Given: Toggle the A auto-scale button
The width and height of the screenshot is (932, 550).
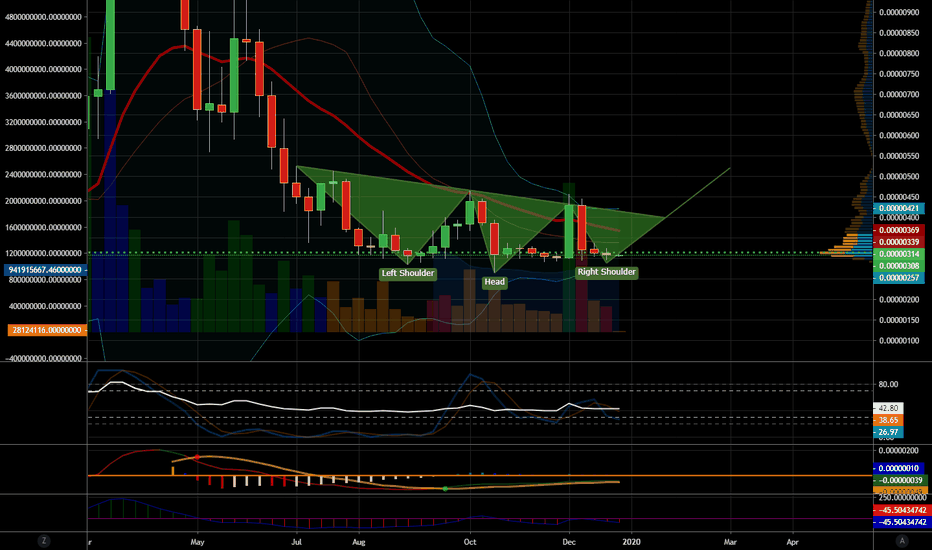Looking at the screenshot, I should pos(902,540).
